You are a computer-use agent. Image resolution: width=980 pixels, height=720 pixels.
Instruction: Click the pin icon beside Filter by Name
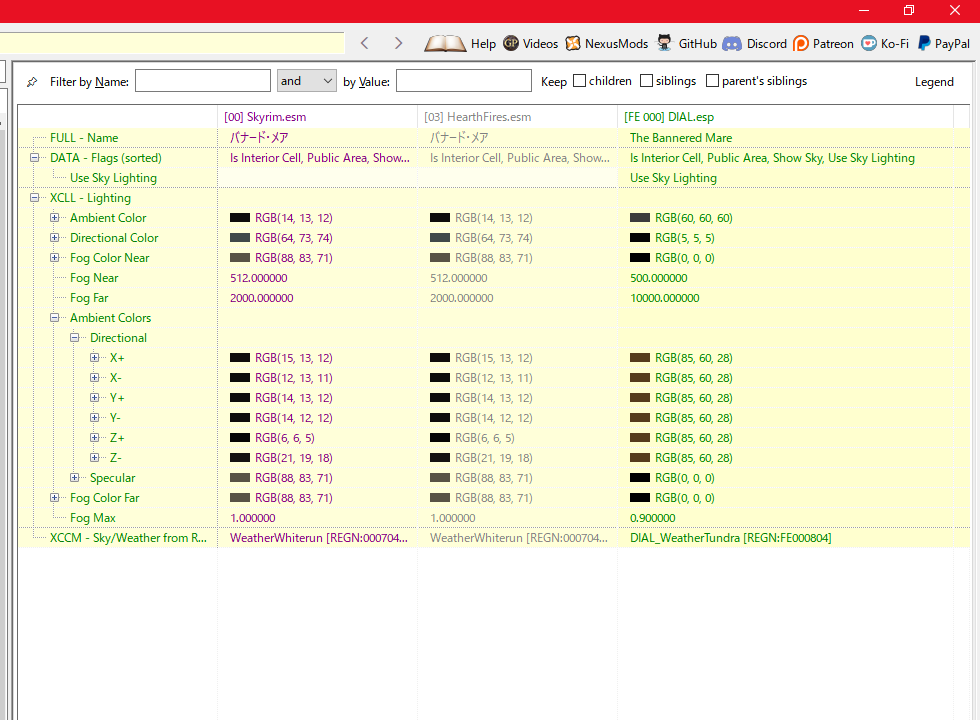(32, 82)
